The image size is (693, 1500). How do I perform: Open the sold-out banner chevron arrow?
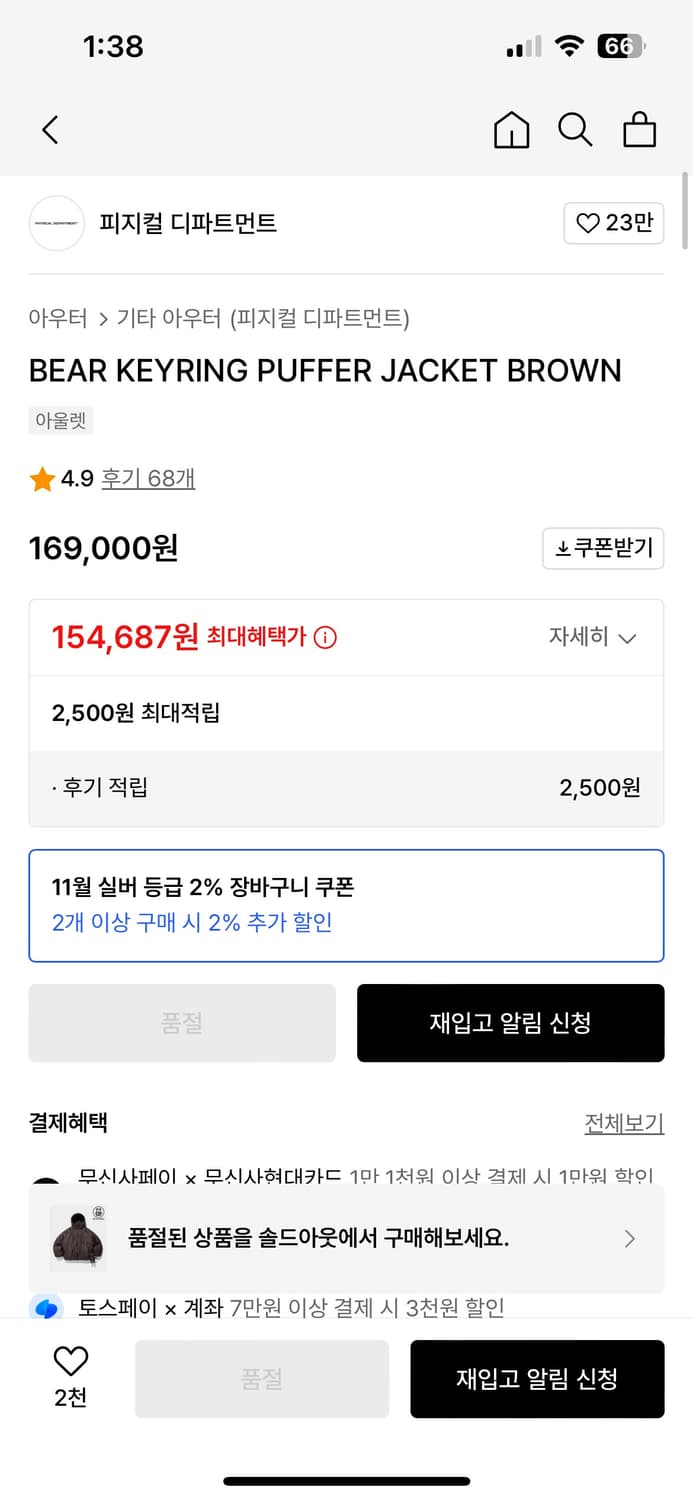pyautogui.click(x=629, y=1239)
